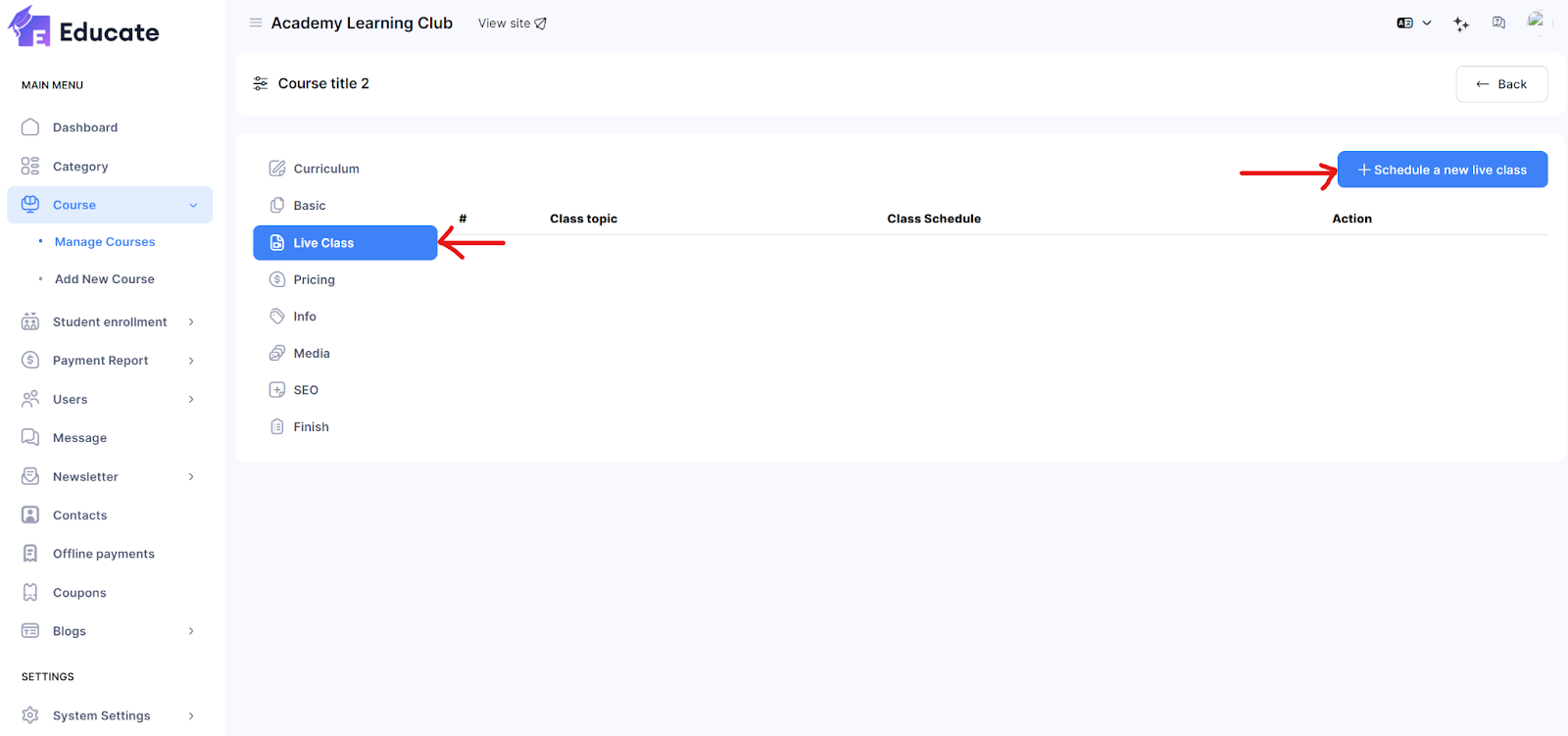Click the help chat icon in header
This screenshot has height=736, width=1568.
click(x=1498, y=23)
